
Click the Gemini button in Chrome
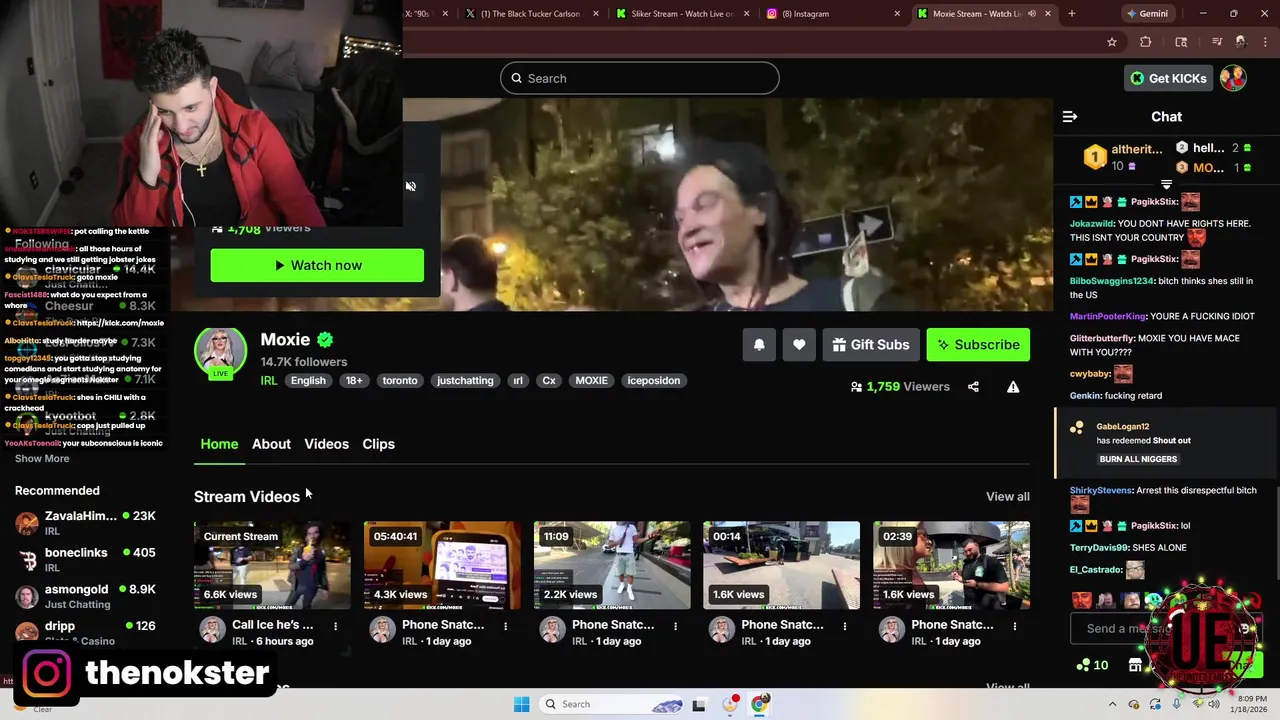(1146, 14)
